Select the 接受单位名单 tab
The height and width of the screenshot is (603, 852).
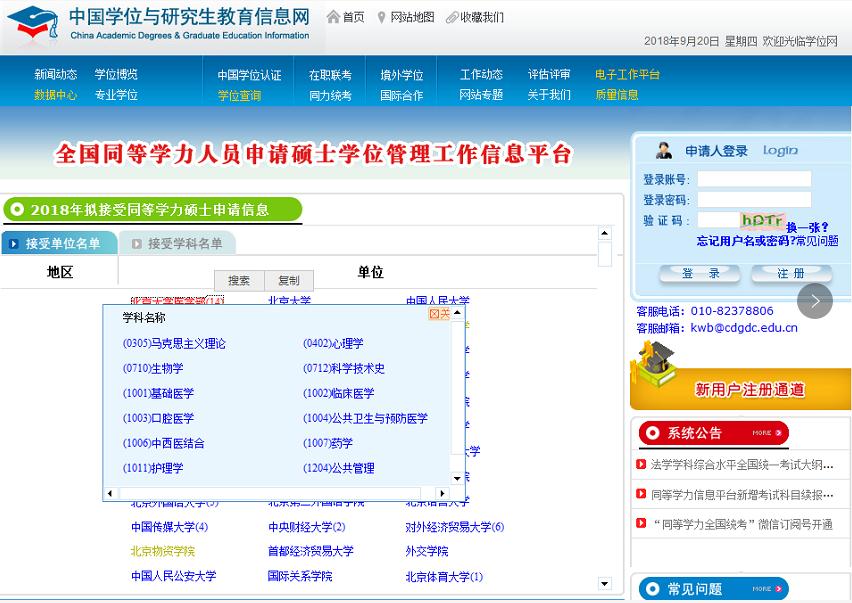(x=59, y=243)
